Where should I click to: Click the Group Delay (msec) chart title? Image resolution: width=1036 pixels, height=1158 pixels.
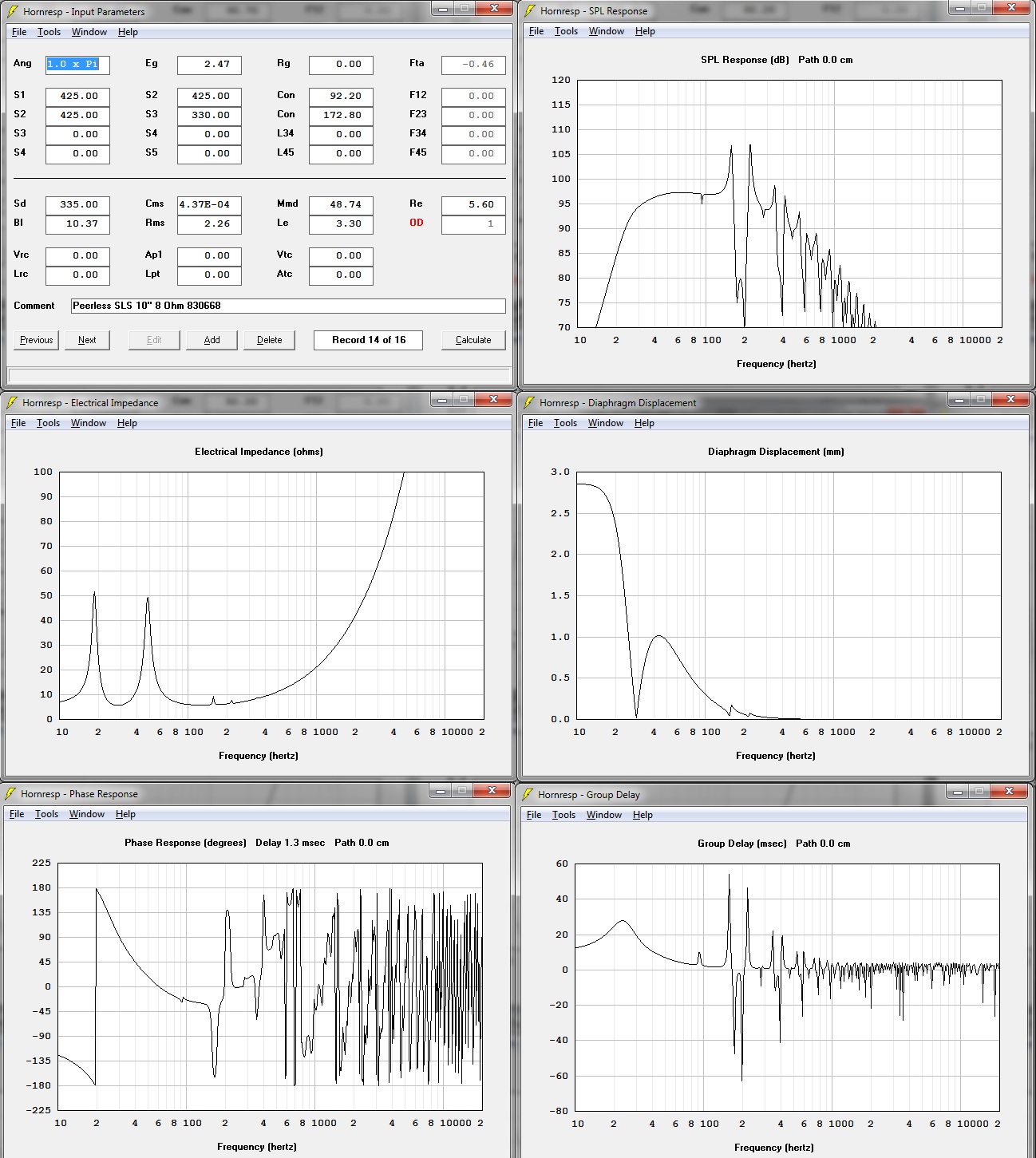(742, 844)
